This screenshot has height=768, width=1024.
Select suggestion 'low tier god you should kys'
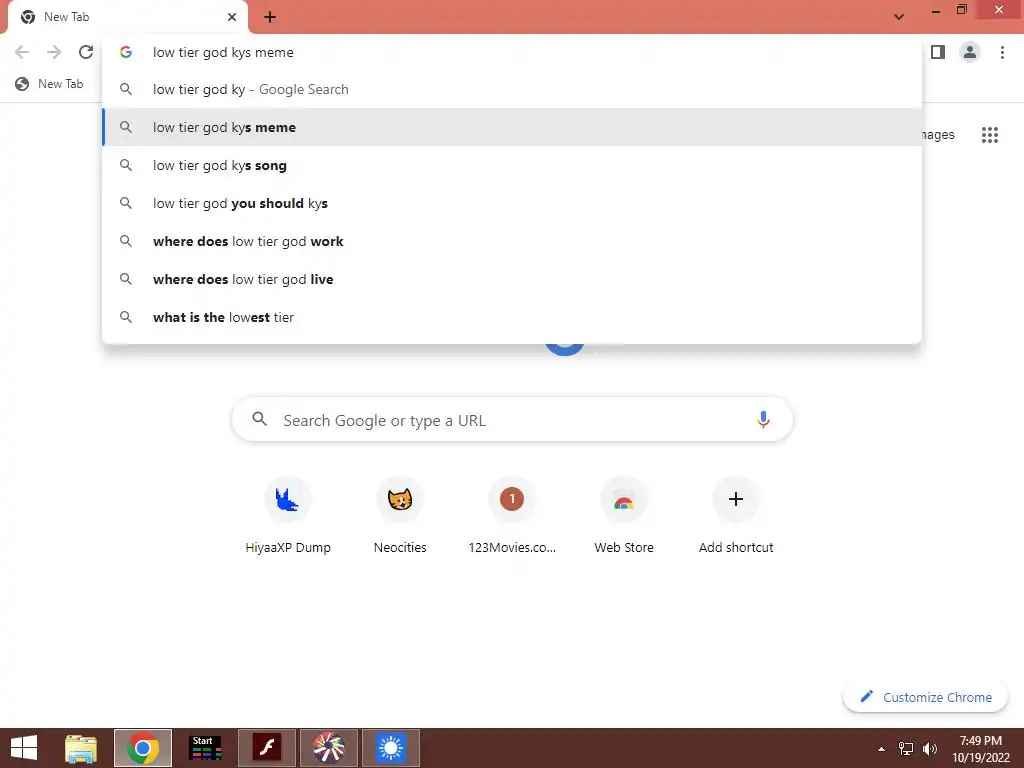click(512, 203)
